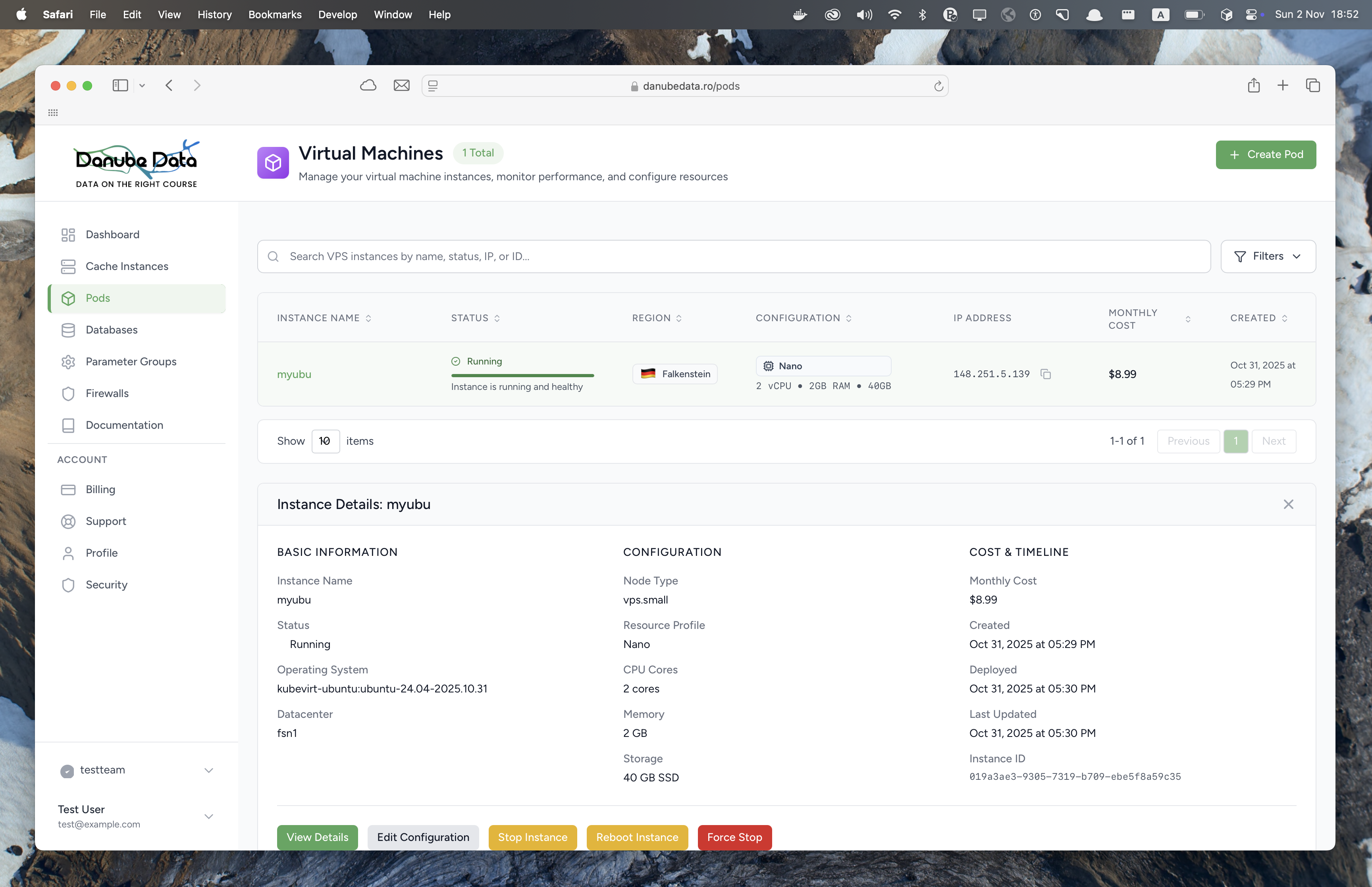Viewport: 1372px width, 887px height.
Task: Copy the IP address 148.251.5.139
Action: (x=1046, y=374)
